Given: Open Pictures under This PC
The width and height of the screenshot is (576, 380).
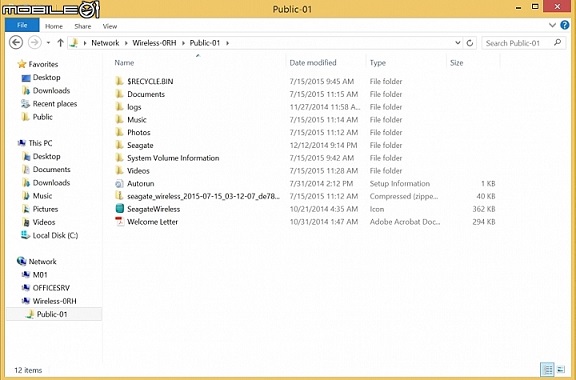Looking at the screenshot, I should 45,209.
